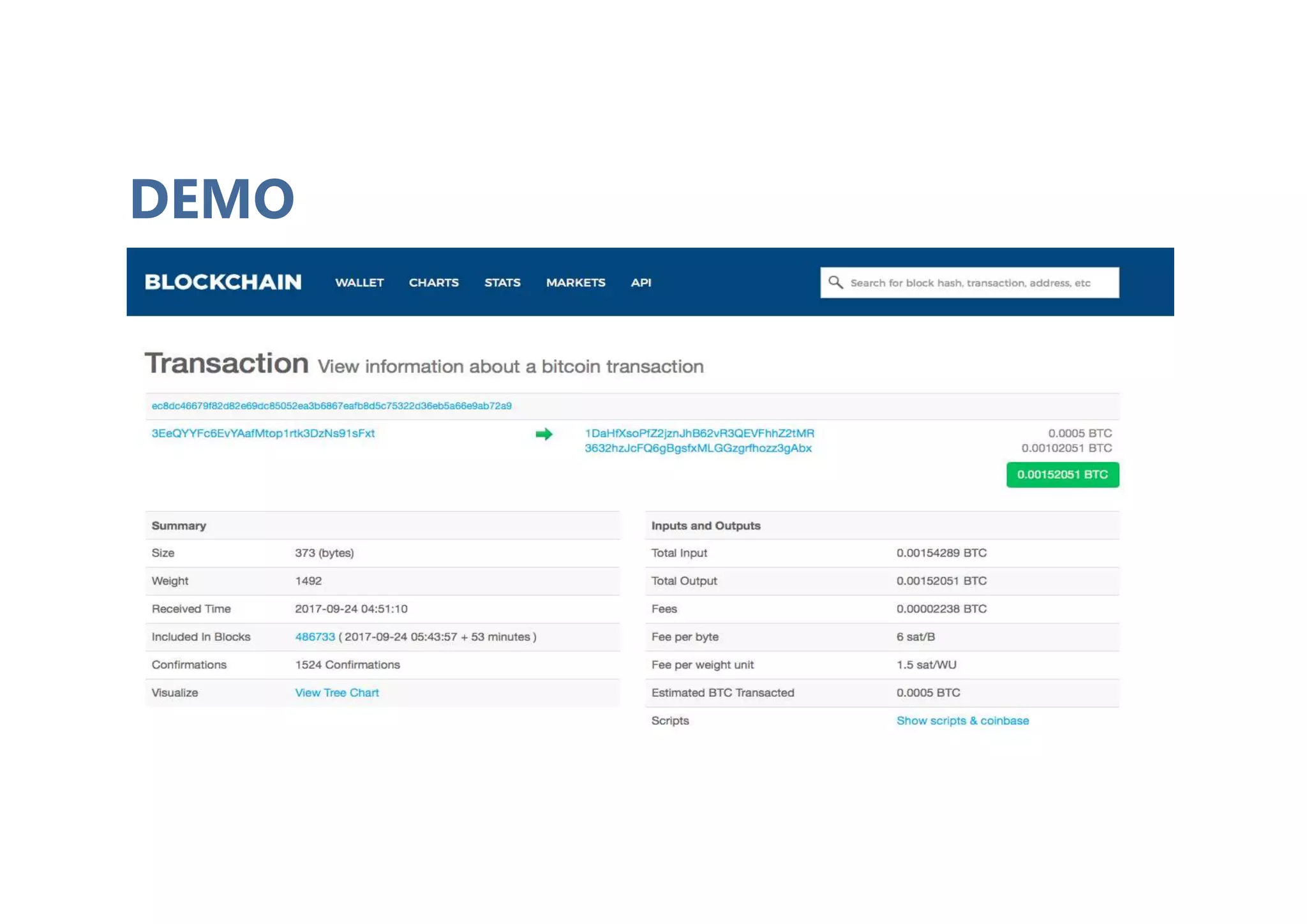
Task: Open output address 3632hzJcFQ6gBgsfxMLGGzgrfhozz3gAbx
Action: point(698,448)
